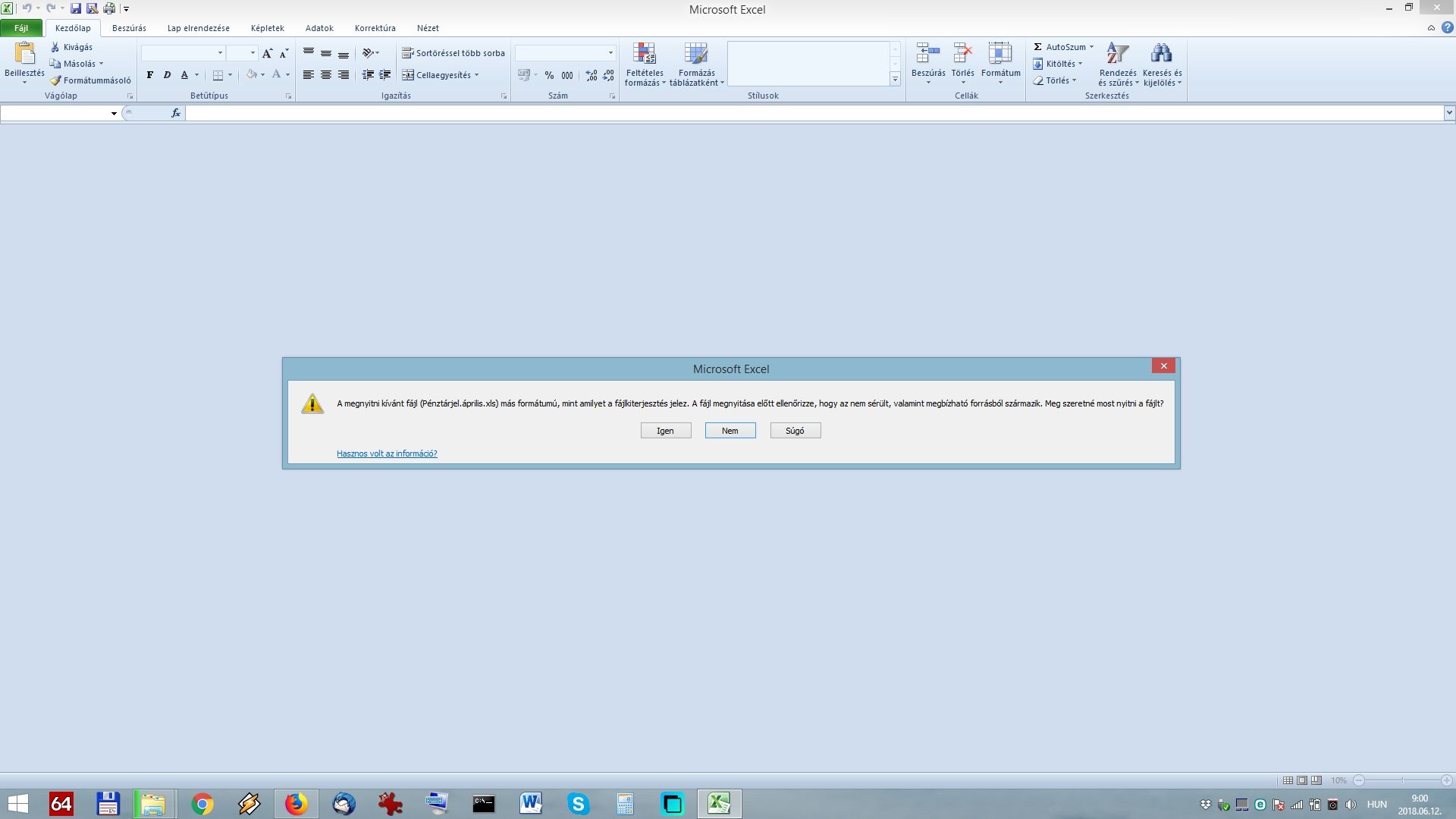Click inside the formula bar

coord(814,113)
